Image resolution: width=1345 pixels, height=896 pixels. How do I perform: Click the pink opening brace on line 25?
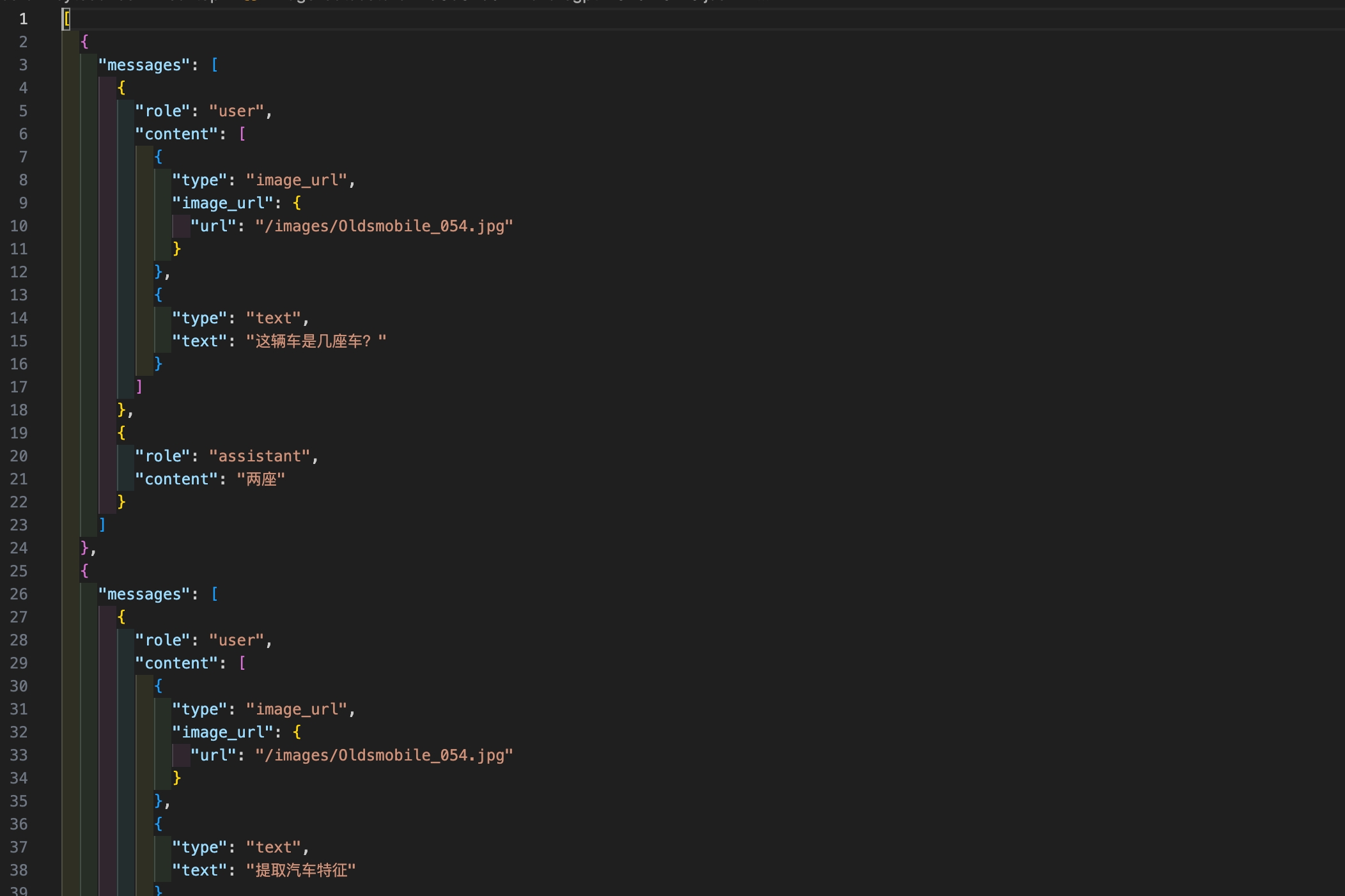(84, 571)
